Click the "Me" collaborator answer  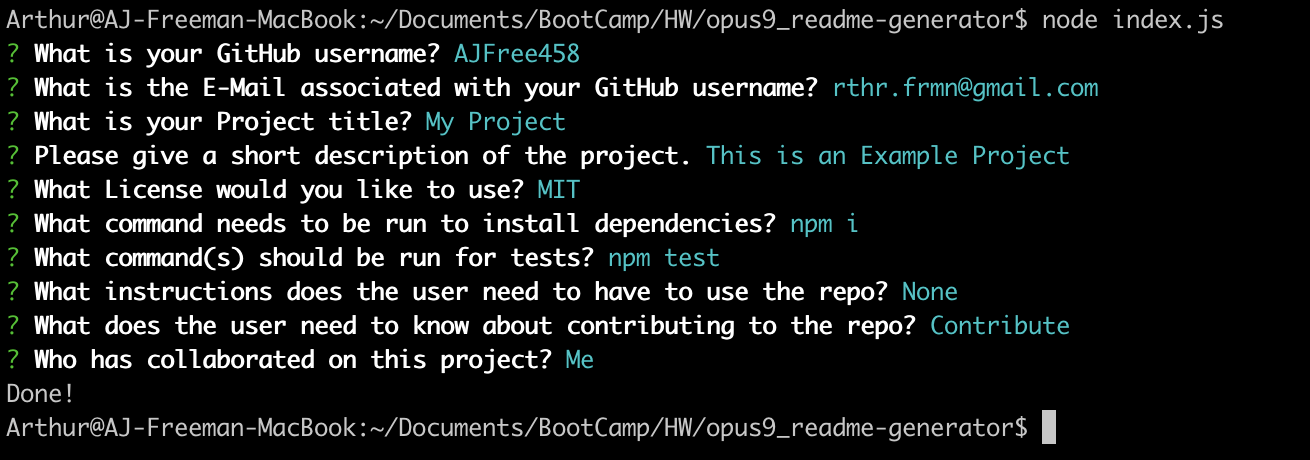coord(579,360)
